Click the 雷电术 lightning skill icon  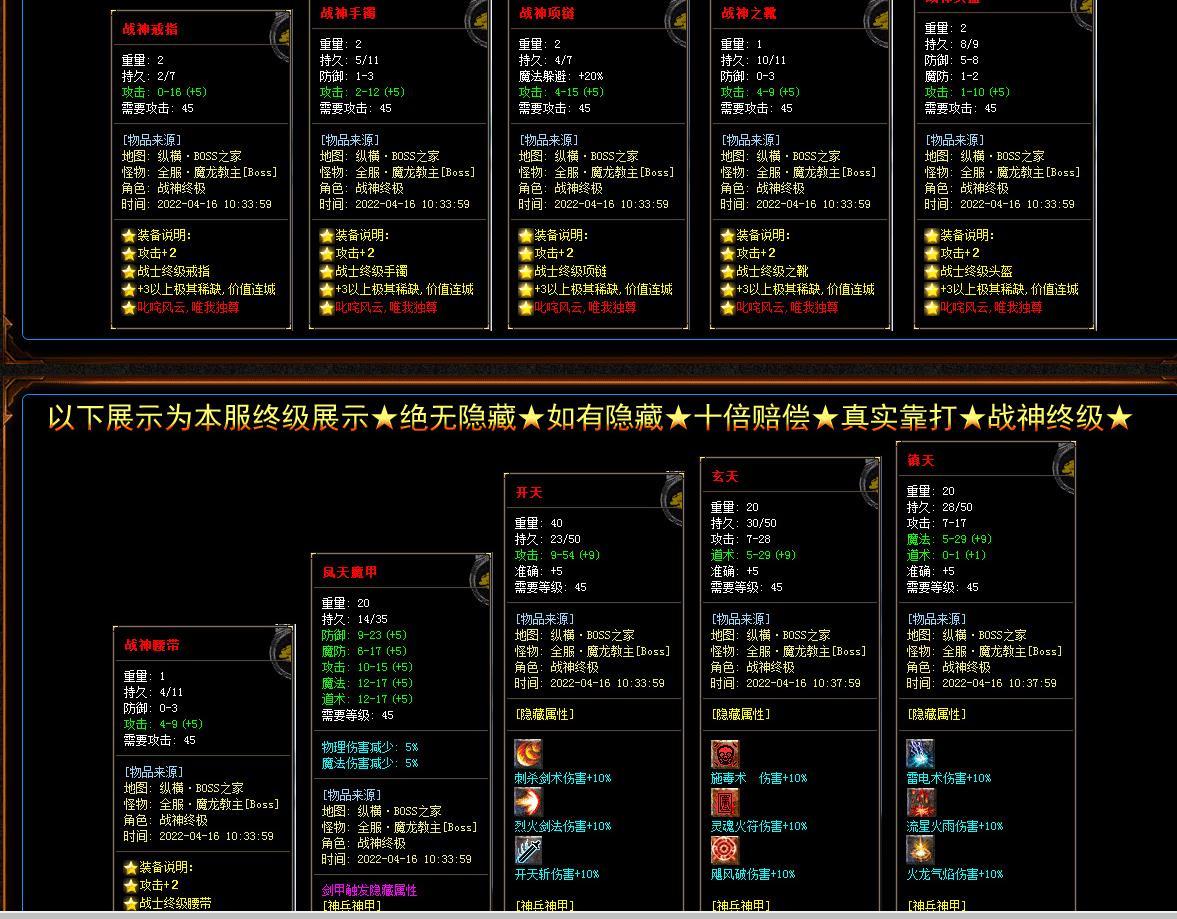click(x=920, y=754)
